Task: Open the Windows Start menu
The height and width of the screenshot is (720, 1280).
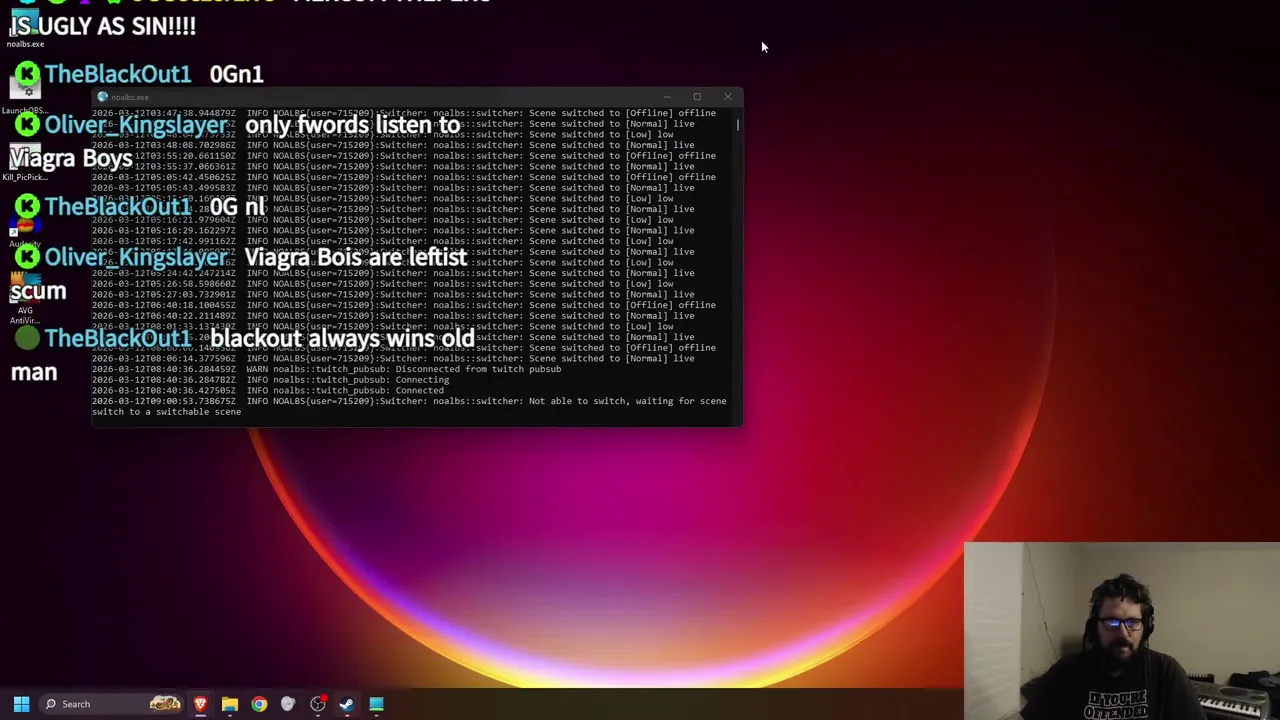Action: pyautogui.click(x=21, y=704)
